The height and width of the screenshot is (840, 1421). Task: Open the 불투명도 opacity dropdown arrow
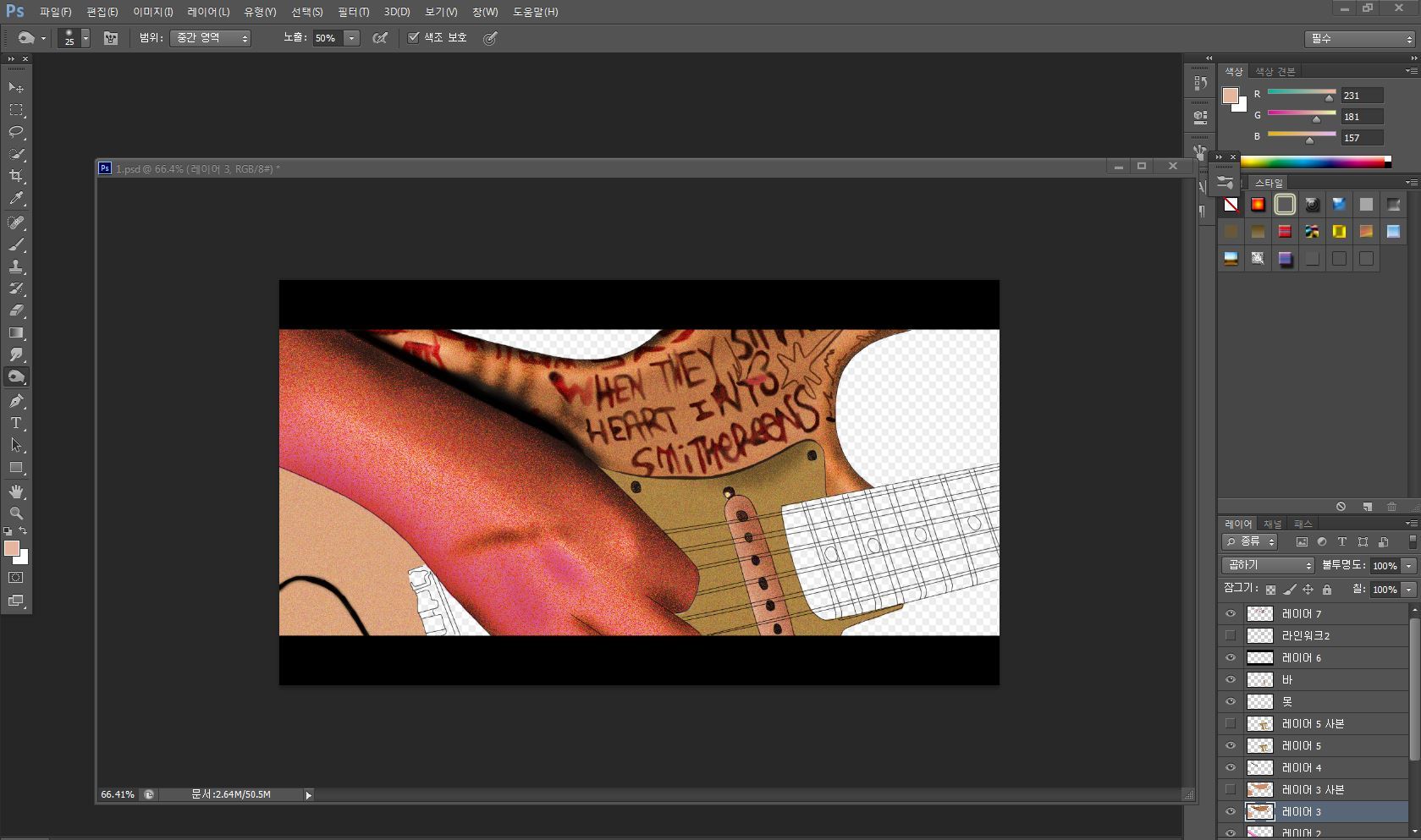[1408, 566]
